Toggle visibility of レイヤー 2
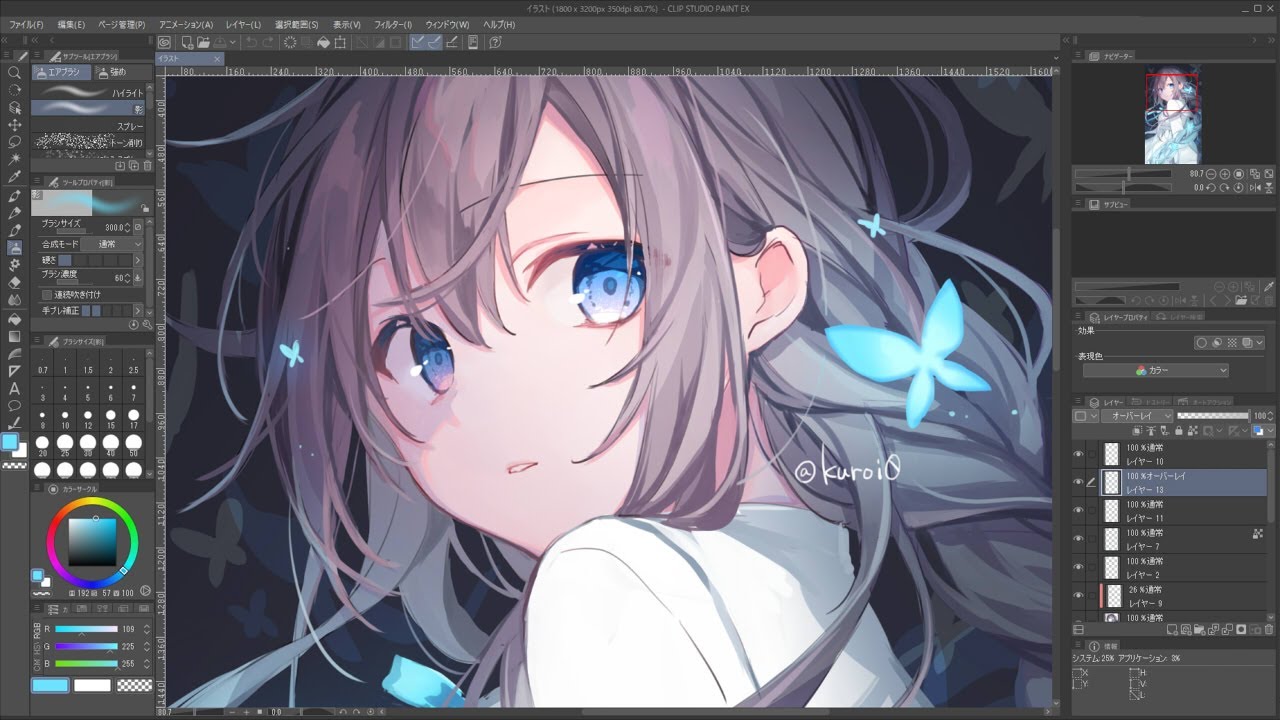The image size is (1280, 720). 1078,567
